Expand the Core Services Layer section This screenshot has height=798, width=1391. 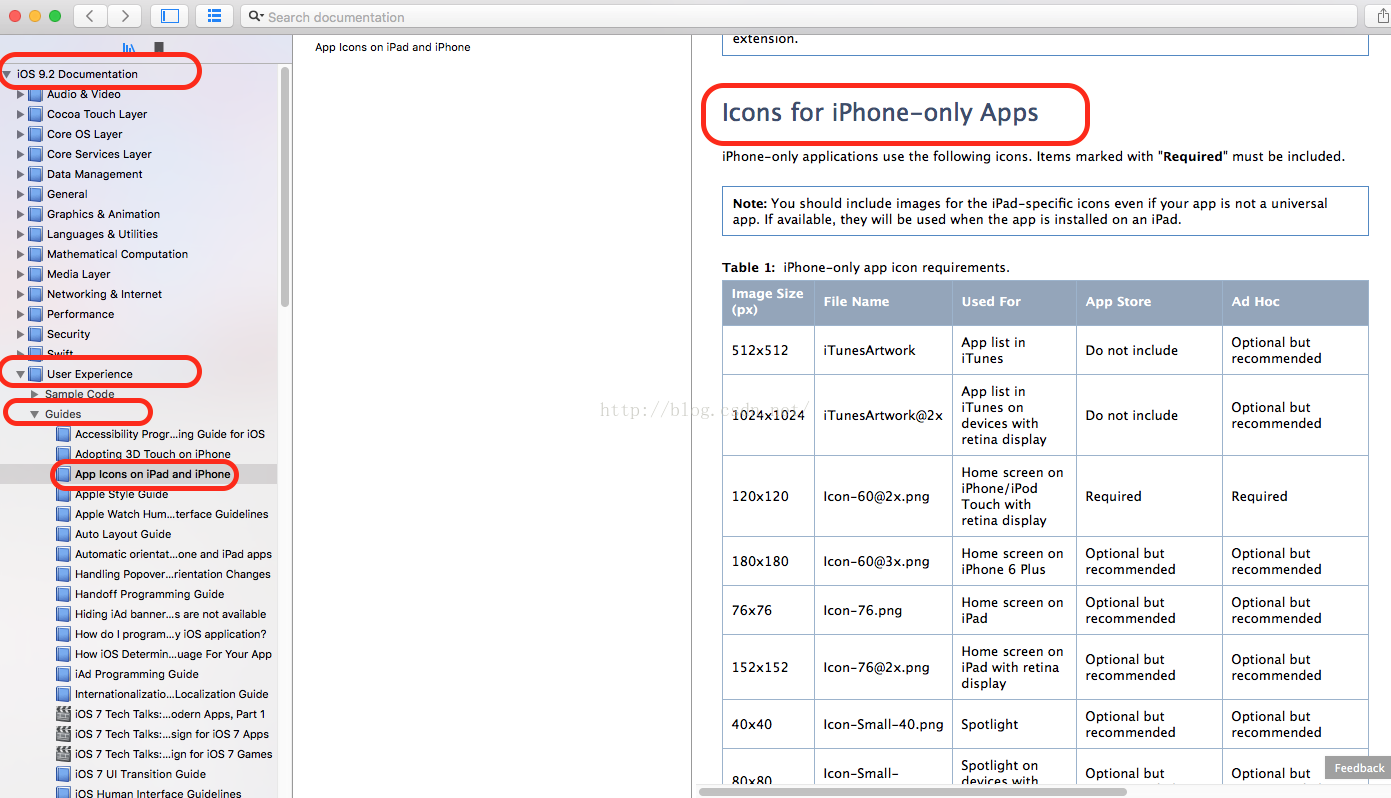click(21, 154)
